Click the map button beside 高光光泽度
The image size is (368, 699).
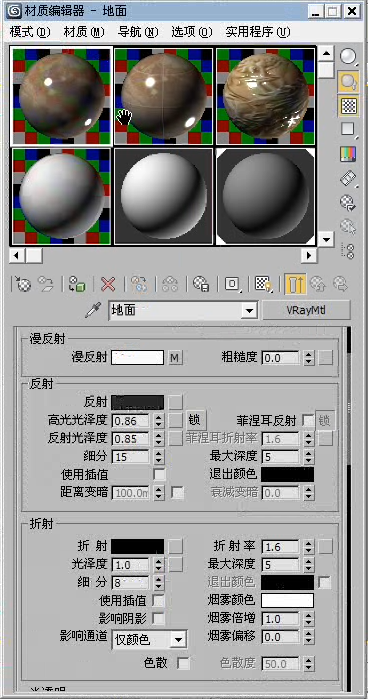click(x=176, y=420)
